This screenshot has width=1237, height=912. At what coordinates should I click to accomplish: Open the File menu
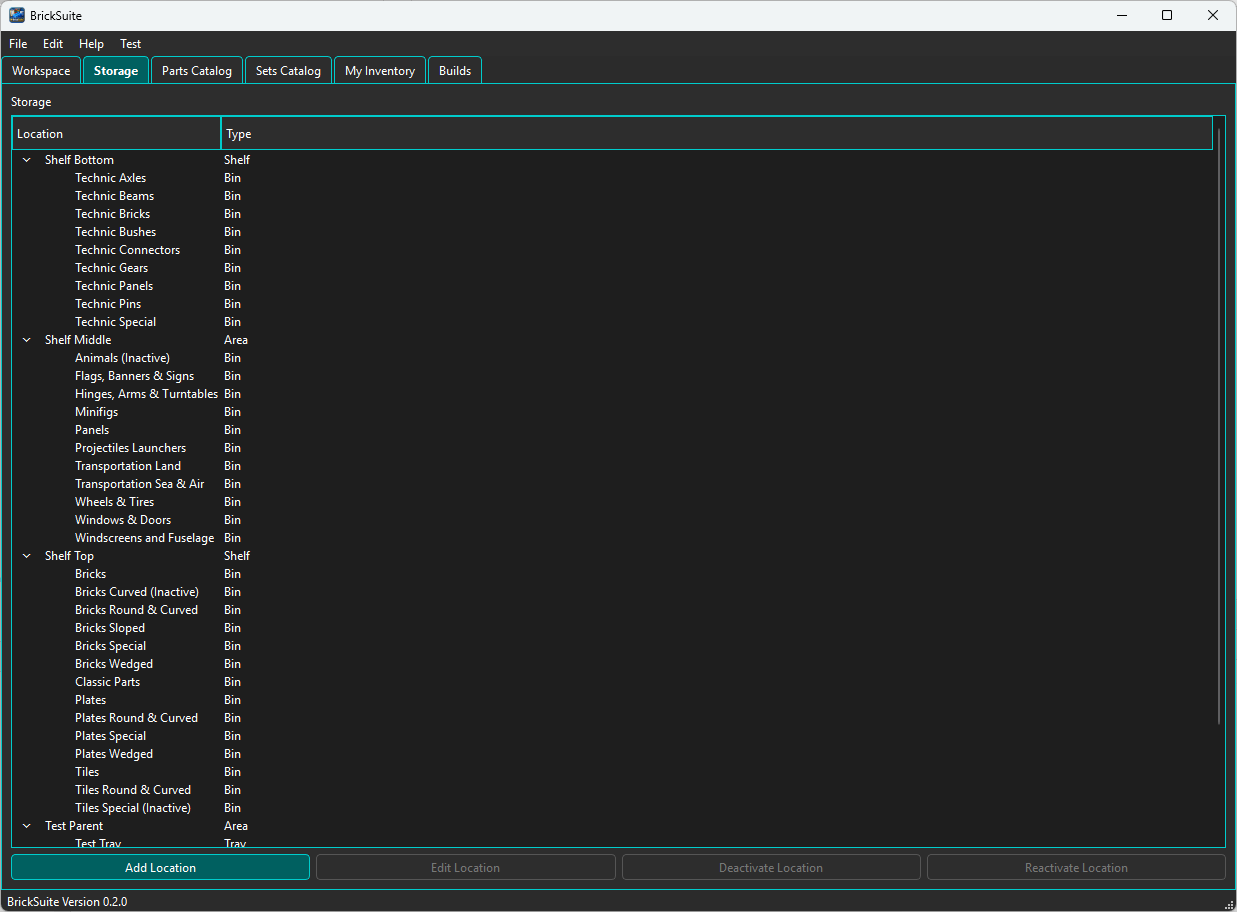(x=18, y=44)
